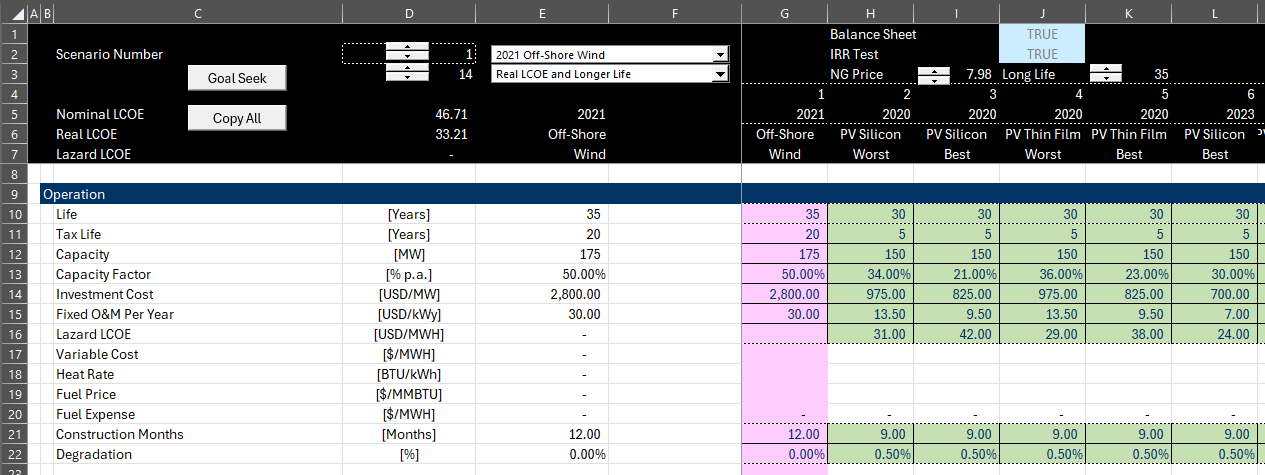Click the Goal Seek button
The width and height of the screenshot is (1265, 475).
(237, 78)
